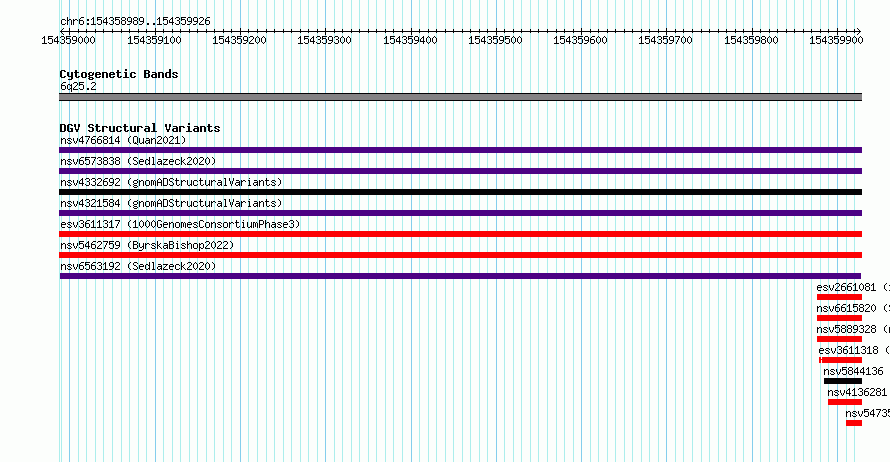The image size is (890, 462).
Task: Click the 6q25.2 band label
Action: click(x=78, y=86)
